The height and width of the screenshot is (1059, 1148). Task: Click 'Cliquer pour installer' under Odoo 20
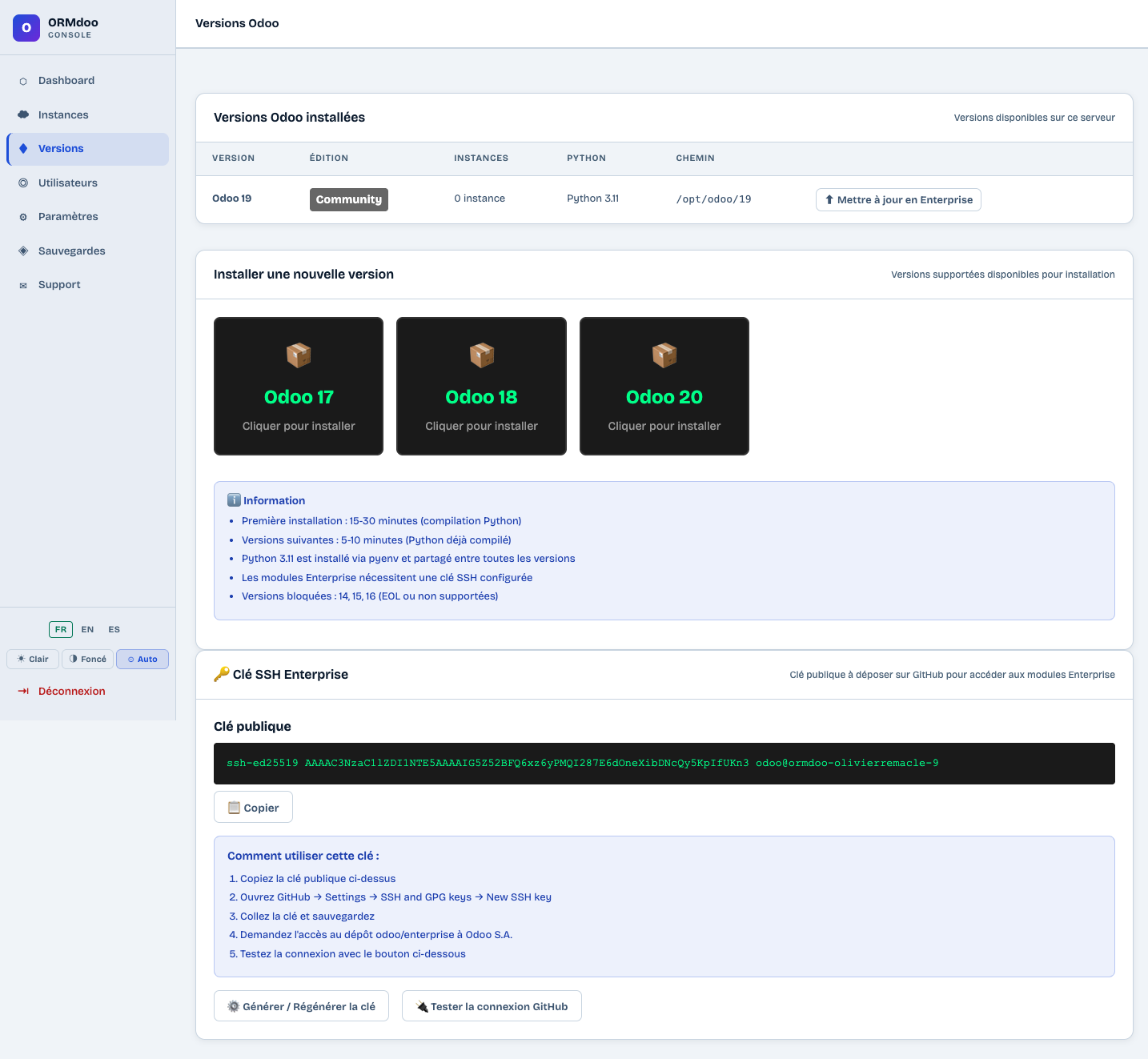point(664,426)
